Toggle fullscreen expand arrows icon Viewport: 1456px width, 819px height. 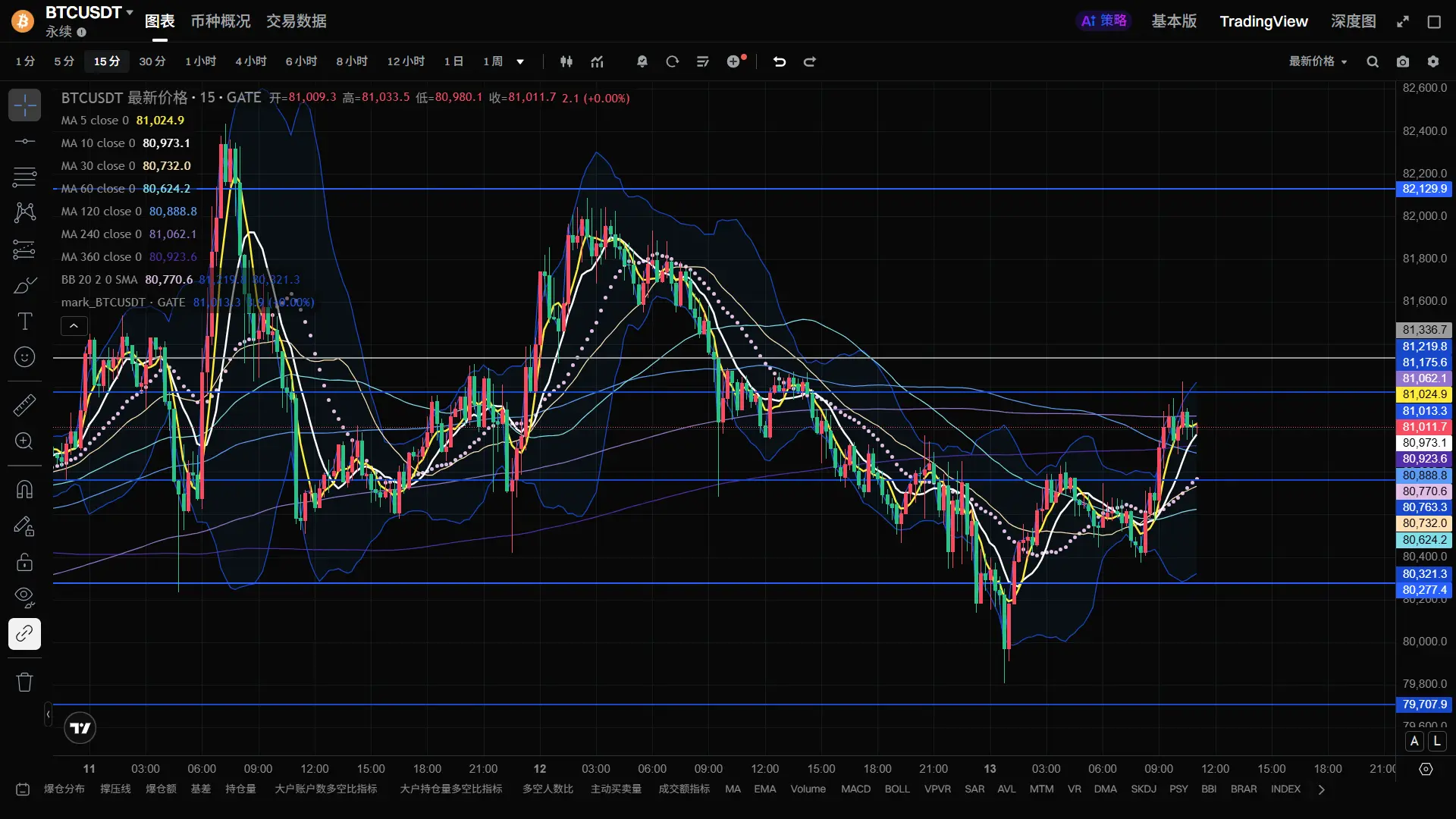point(1403,21)
